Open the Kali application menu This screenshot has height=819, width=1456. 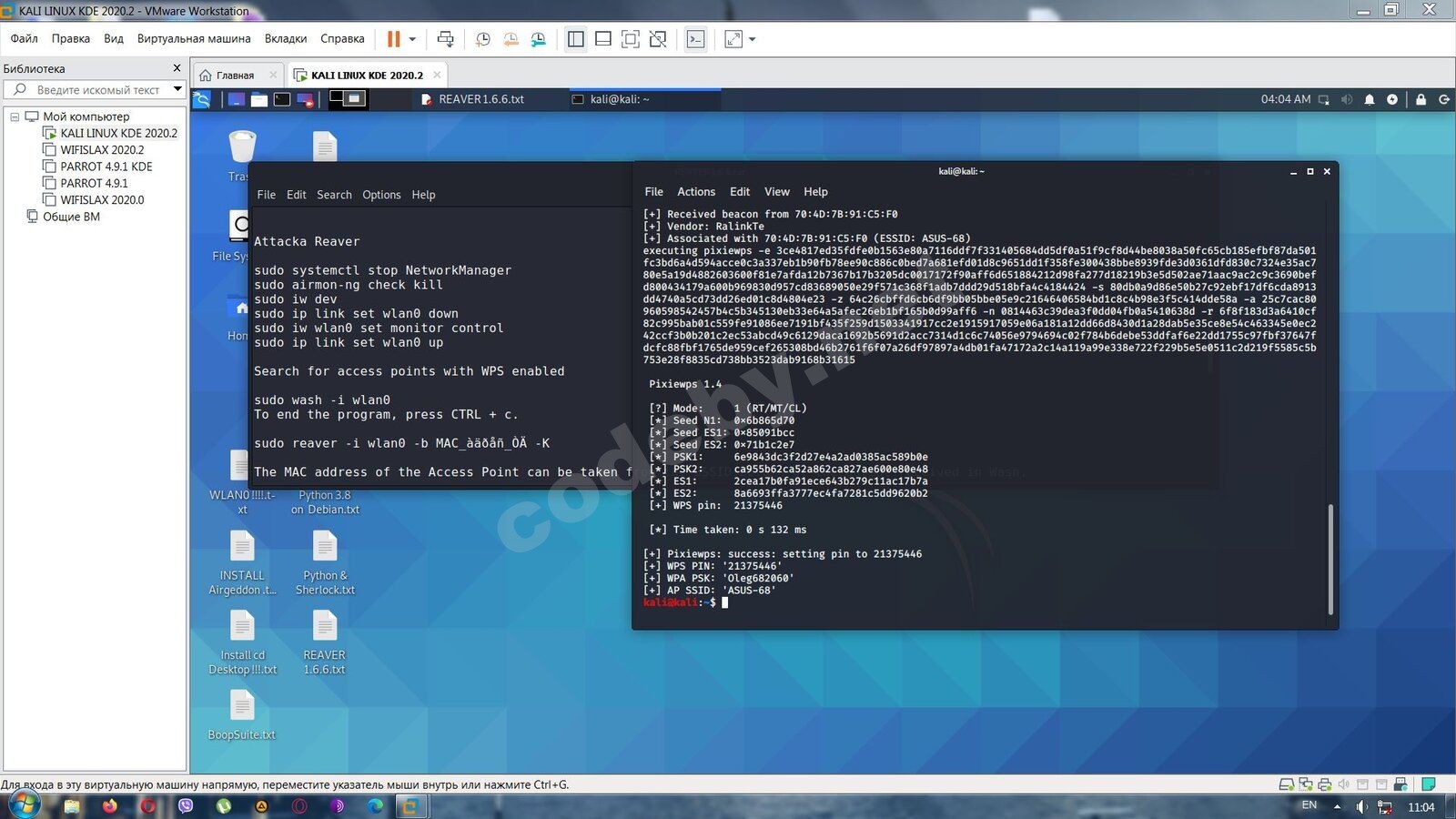(x=202, y=99)
